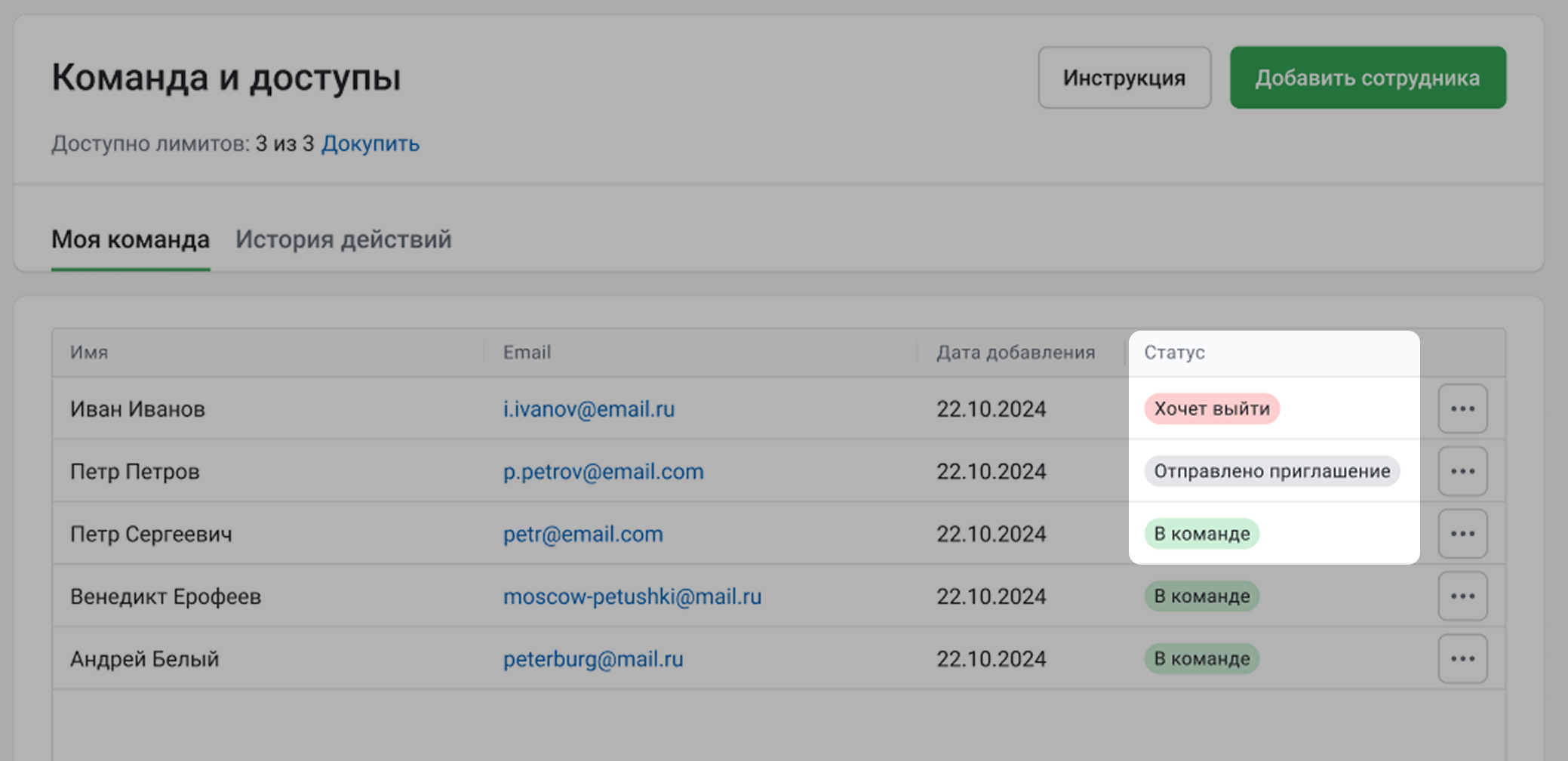Open moscow-petushki@mail.ru email link
Screen dimensions: 1568x761
(x=632, y=596)
